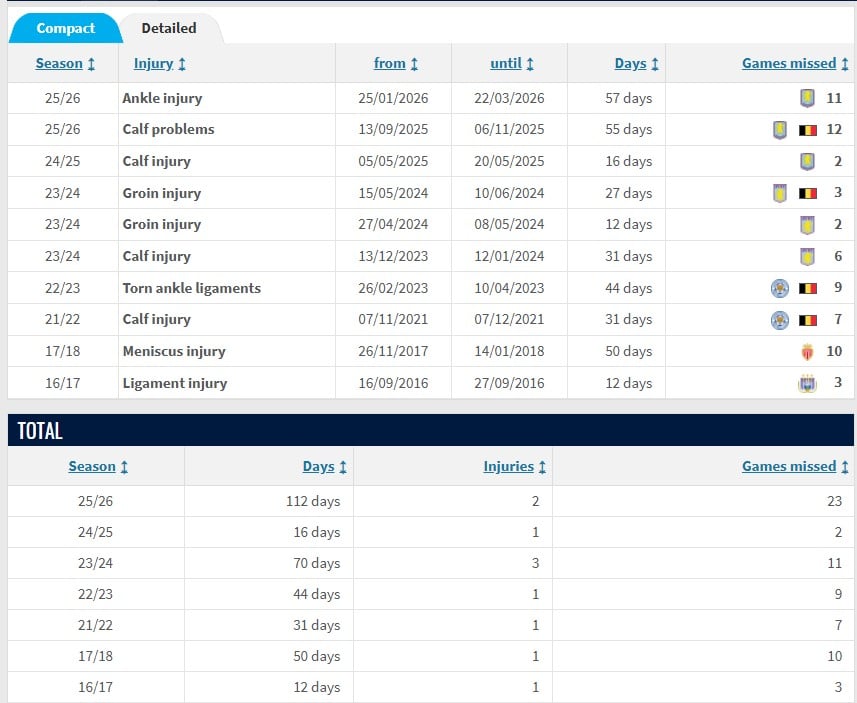This screenshot has height=703, width=857.
Task: Sort injury table by Season arrow
Action: 91,64
